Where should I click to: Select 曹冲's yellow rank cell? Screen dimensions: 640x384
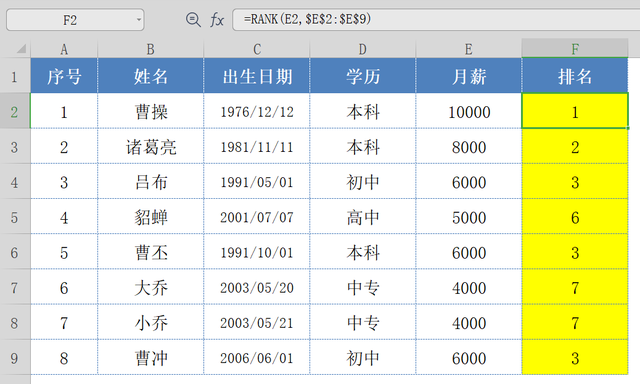tap(575, 357)
